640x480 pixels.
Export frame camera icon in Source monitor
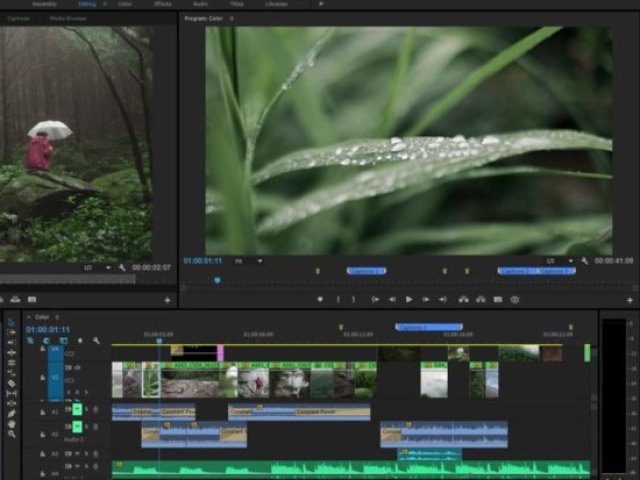click(x=32, y=300)
